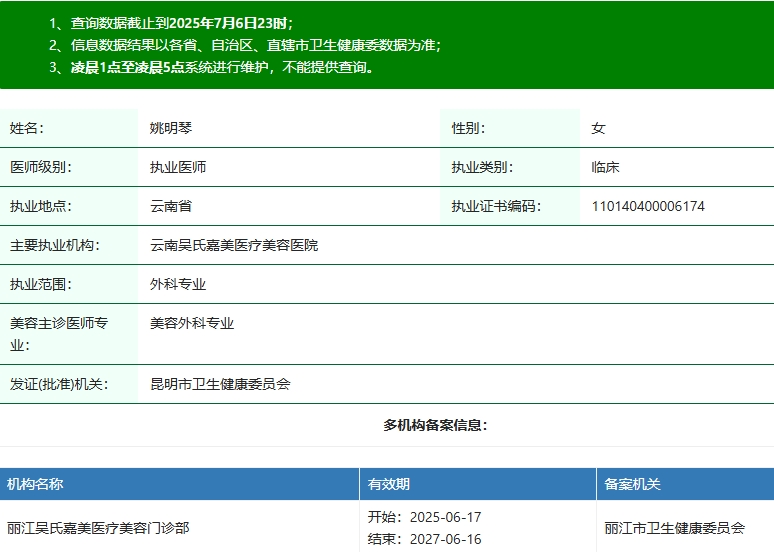Select the 外科专业 value
The height and width of the screenshot is (552, 774).
coord(178,284)
